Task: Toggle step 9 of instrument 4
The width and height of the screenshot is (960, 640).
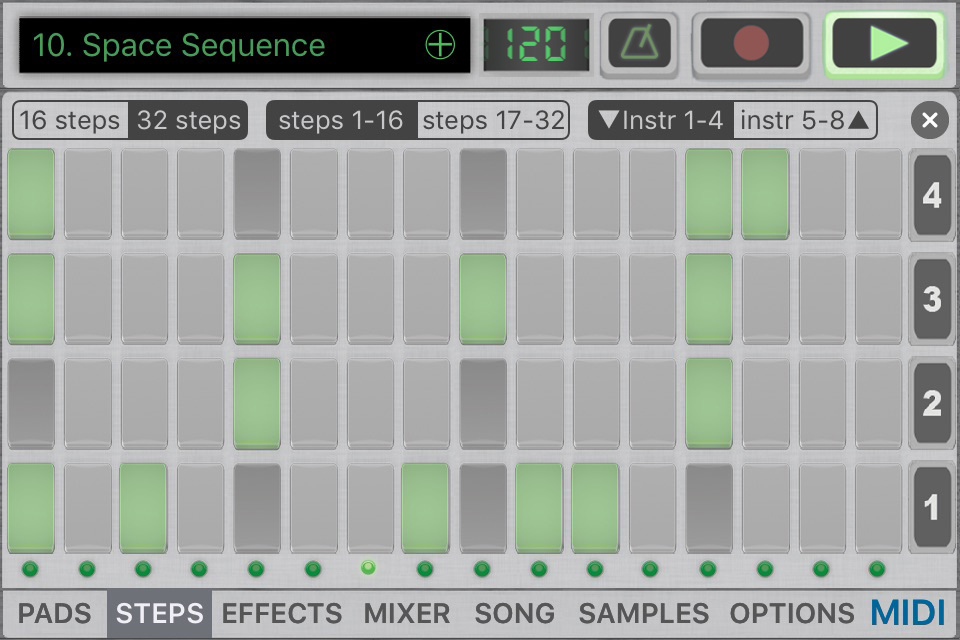Action: pyautogui.click(x=483, y=194)
